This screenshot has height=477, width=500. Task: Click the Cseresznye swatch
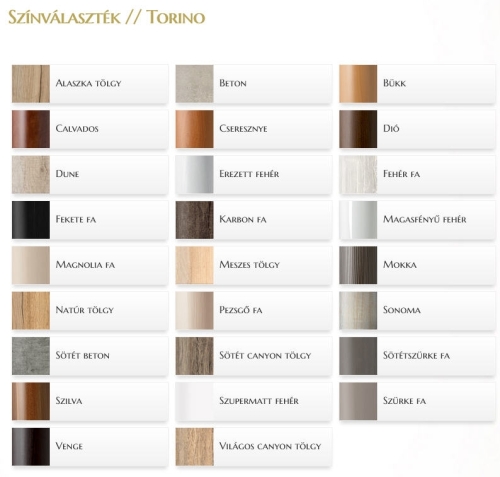195,129
